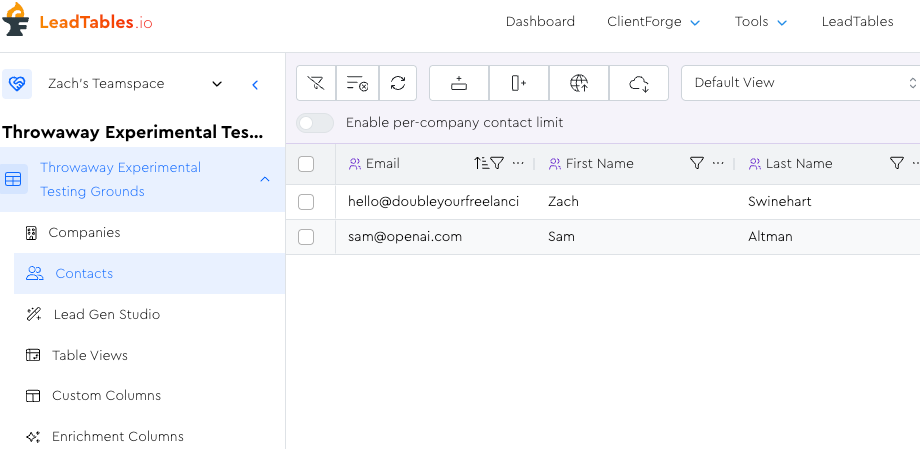Screen dimensions: 920x449
Task: Collapse the sidebar with the left chevron
Action: pos(255,85)
